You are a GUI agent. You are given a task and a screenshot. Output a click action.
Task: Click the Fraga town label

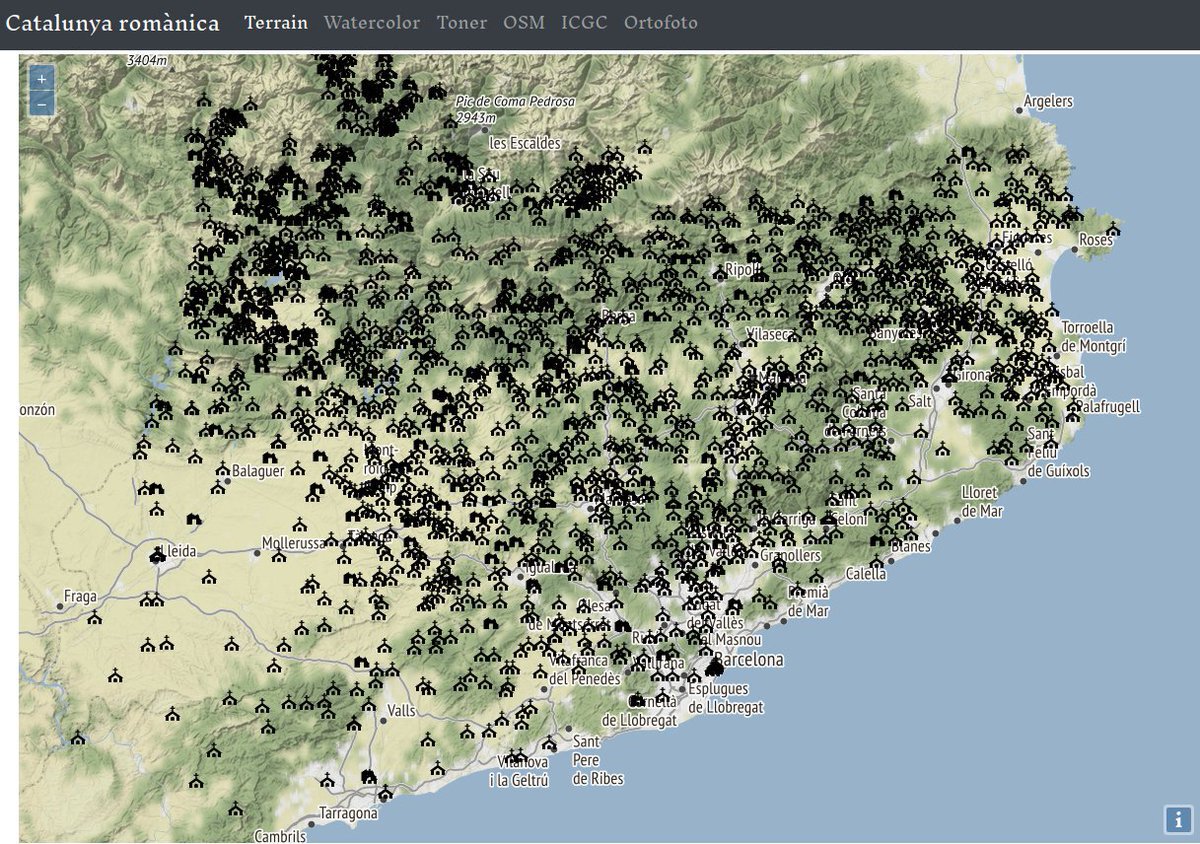(x=80, y=597)
